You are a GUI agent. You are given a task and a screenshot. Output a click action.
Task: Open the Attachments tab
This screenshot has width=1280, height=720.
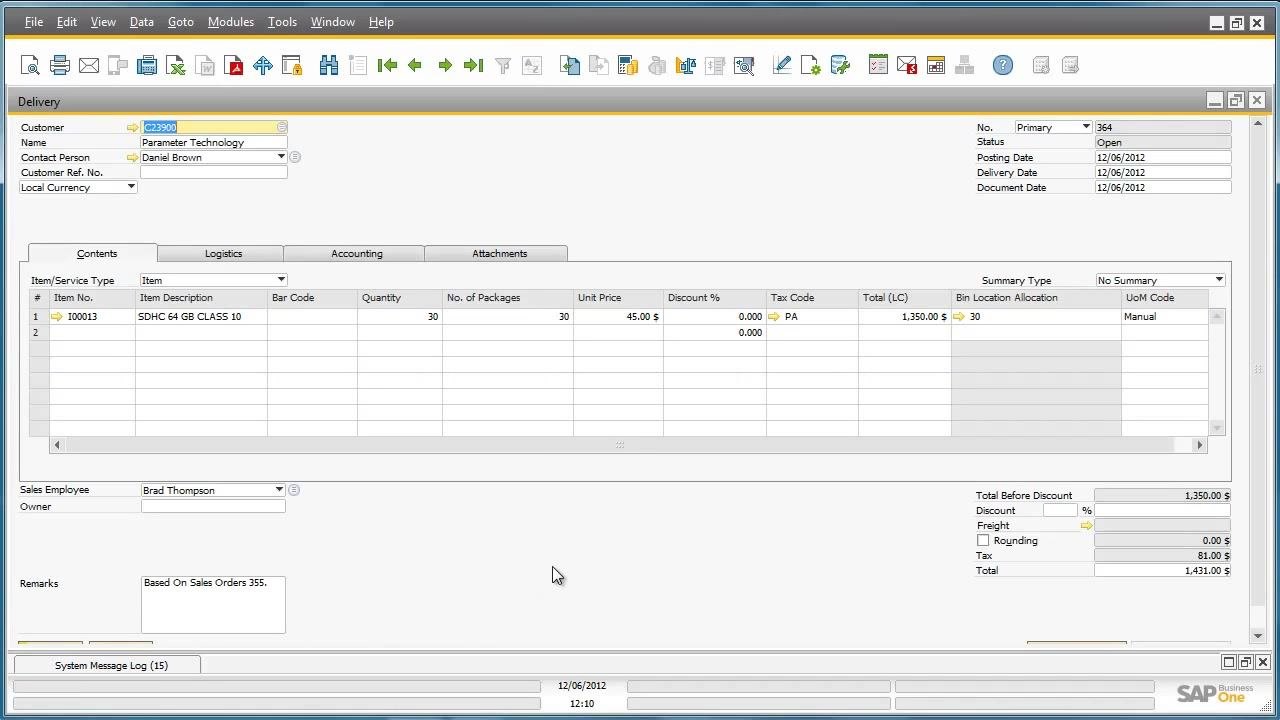(x=497, y=254)
